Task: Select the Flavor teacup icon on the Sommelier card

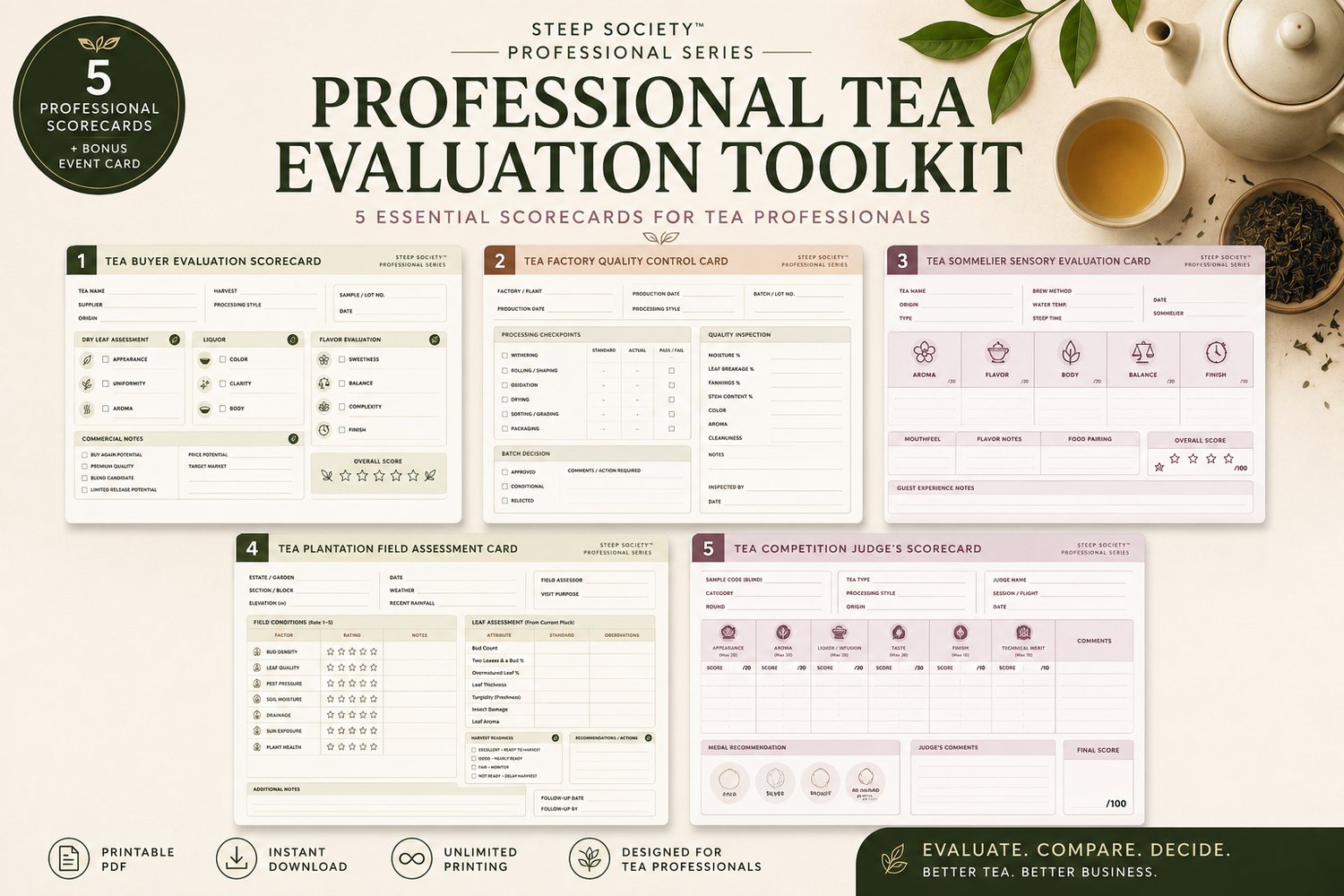Action: [997, 352]
